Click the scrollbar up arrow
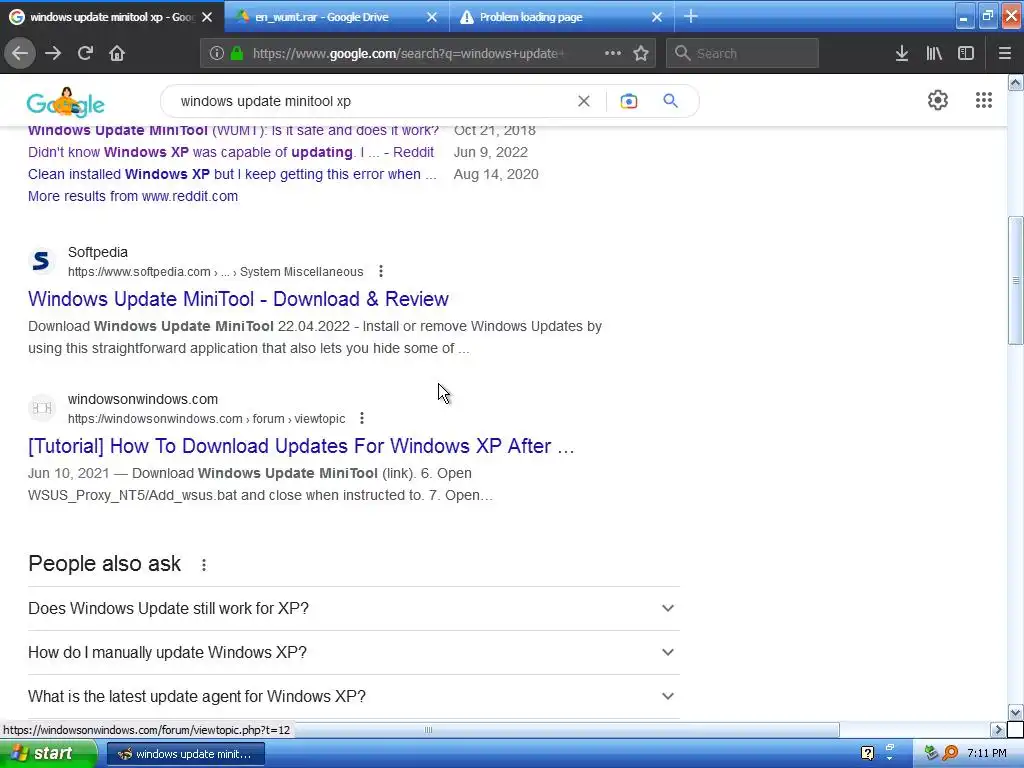This screenshot has height=768, width=1024. coord(1016,82)
